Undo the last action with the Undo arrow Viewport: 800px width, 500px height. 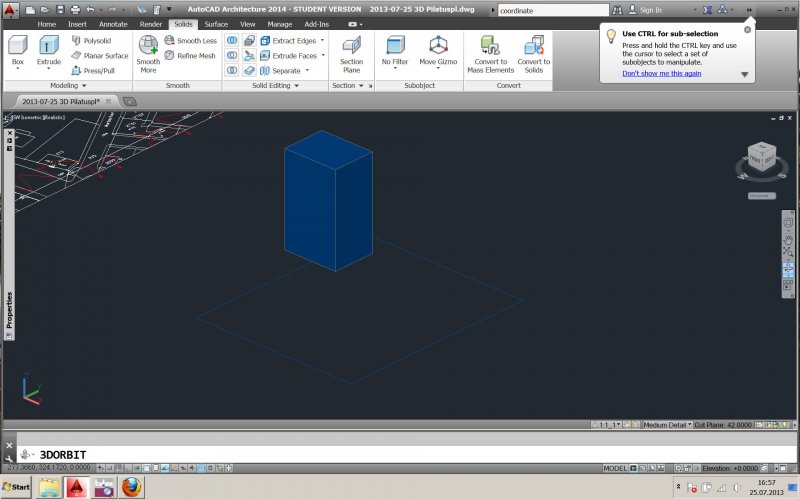point(90,10)
